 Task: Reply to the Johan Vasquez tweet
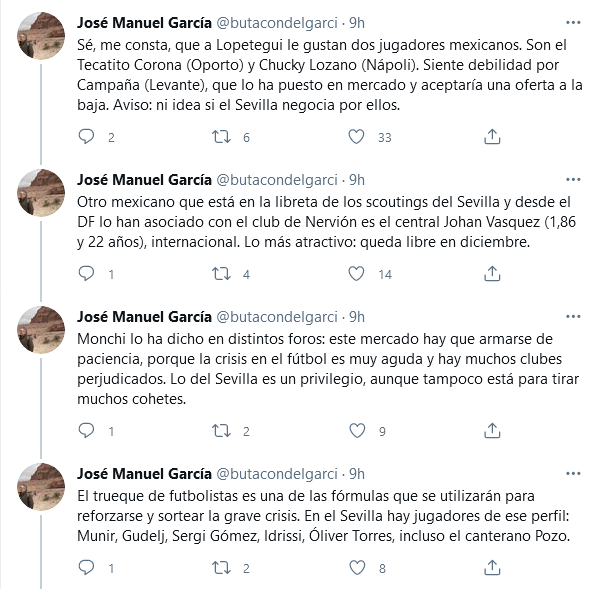86,274
